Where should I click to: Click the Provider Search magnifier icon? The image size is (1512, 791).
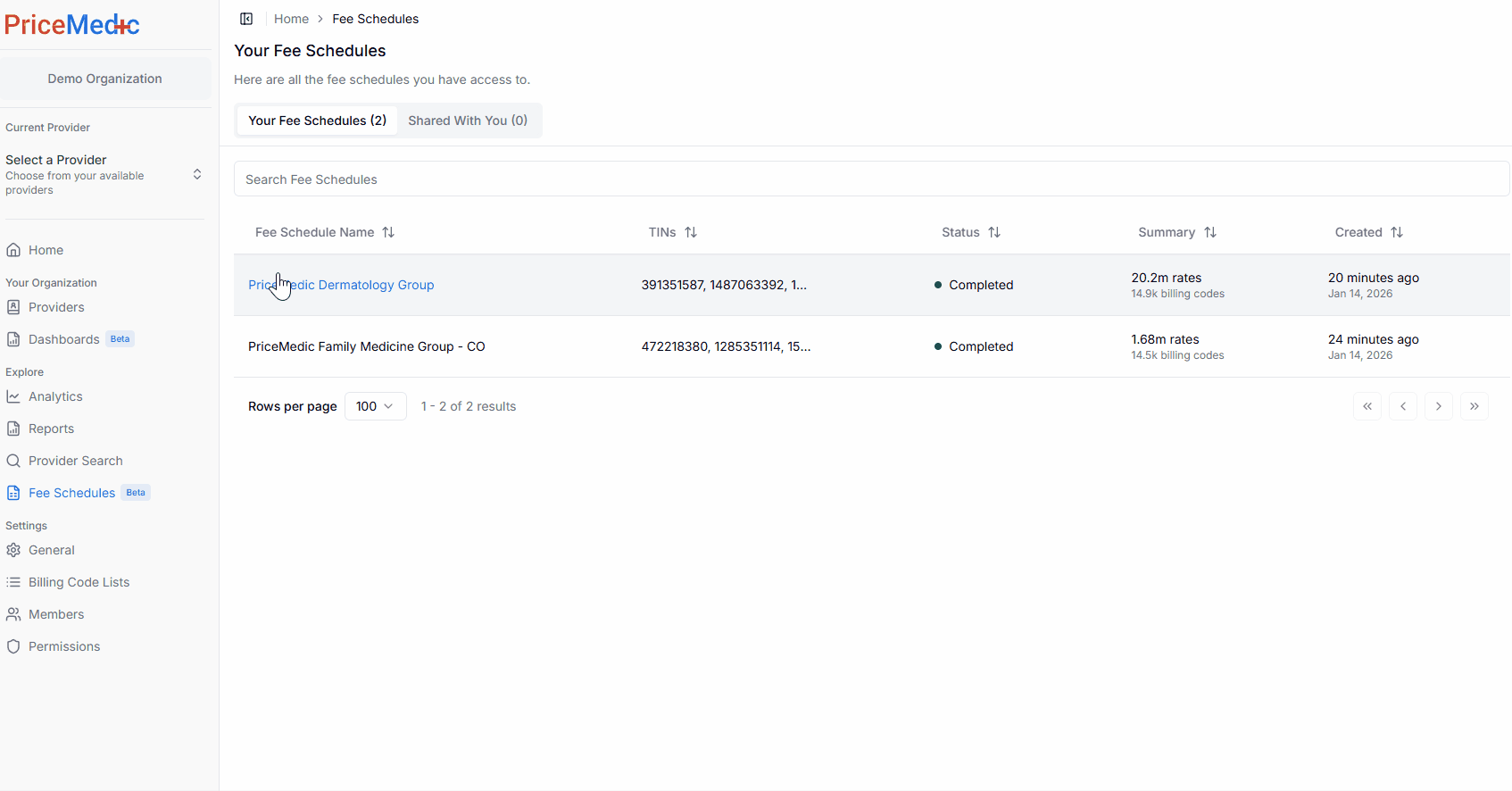(13, 461)
